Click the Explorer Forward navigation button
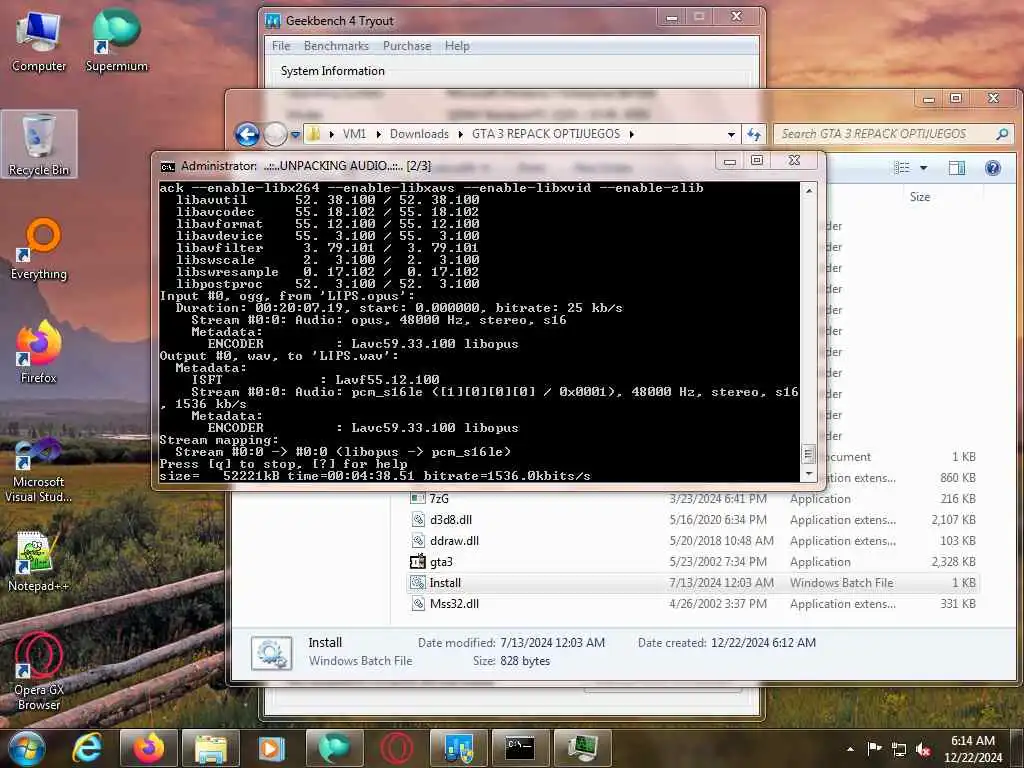 point(275,135)
